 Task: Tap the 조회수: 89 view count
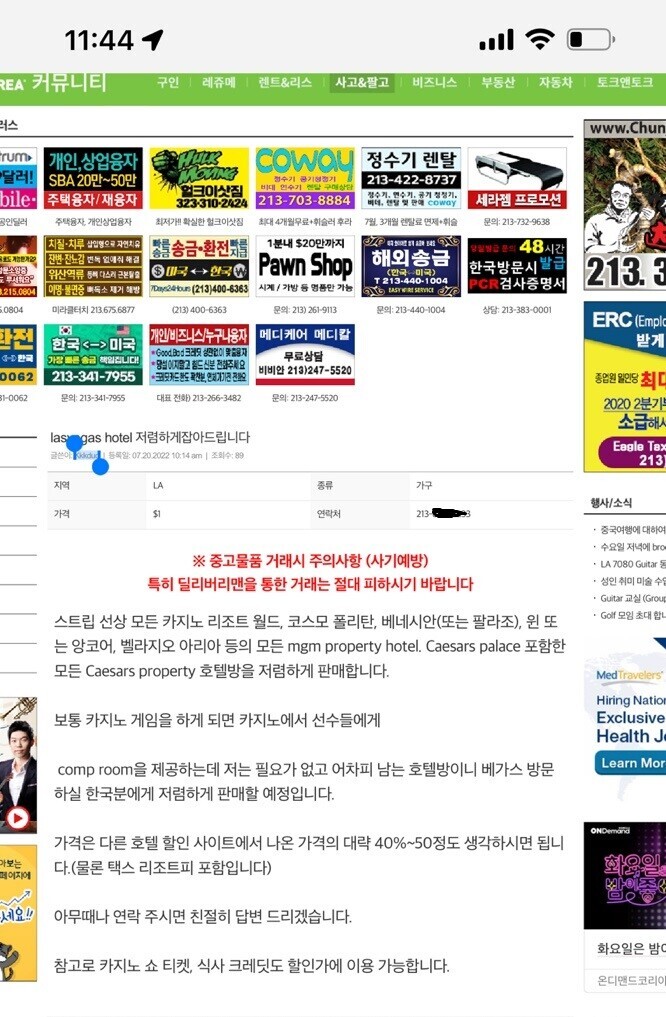tap(228, 456)
